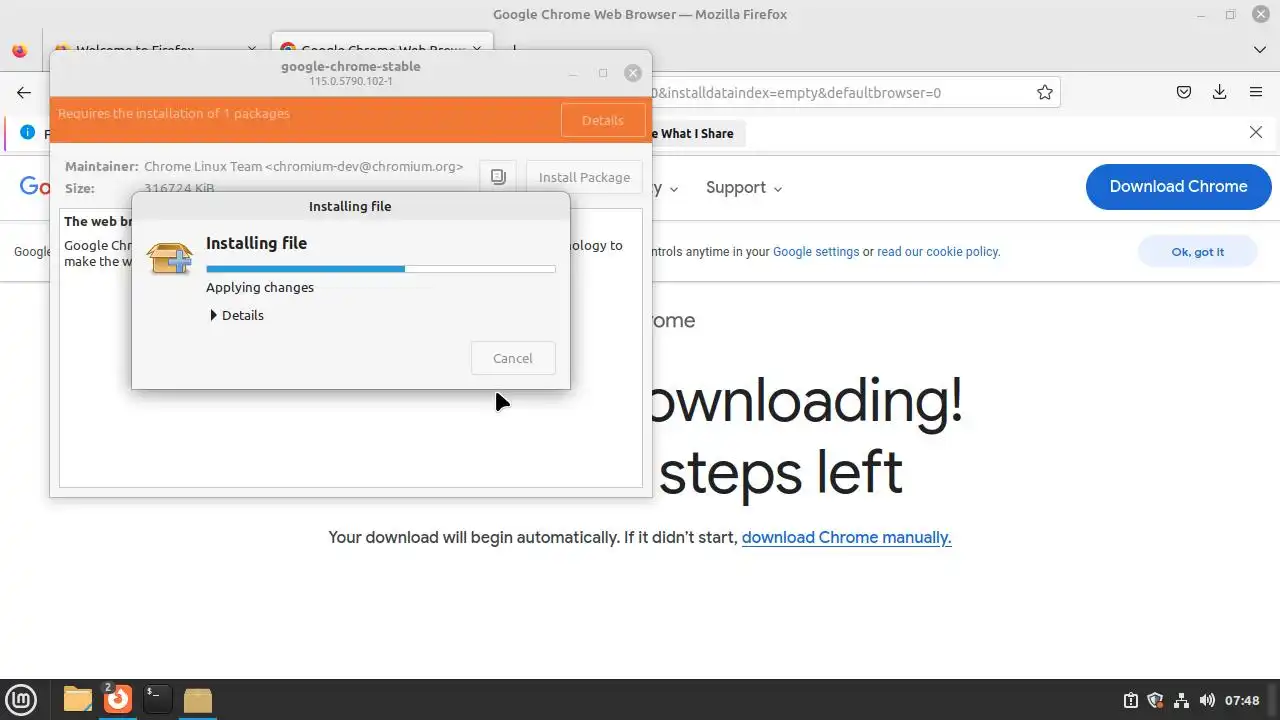This screenshot has height=720, width=1280.
Task: Click the package box installing icon
Action: coord(169,257)
